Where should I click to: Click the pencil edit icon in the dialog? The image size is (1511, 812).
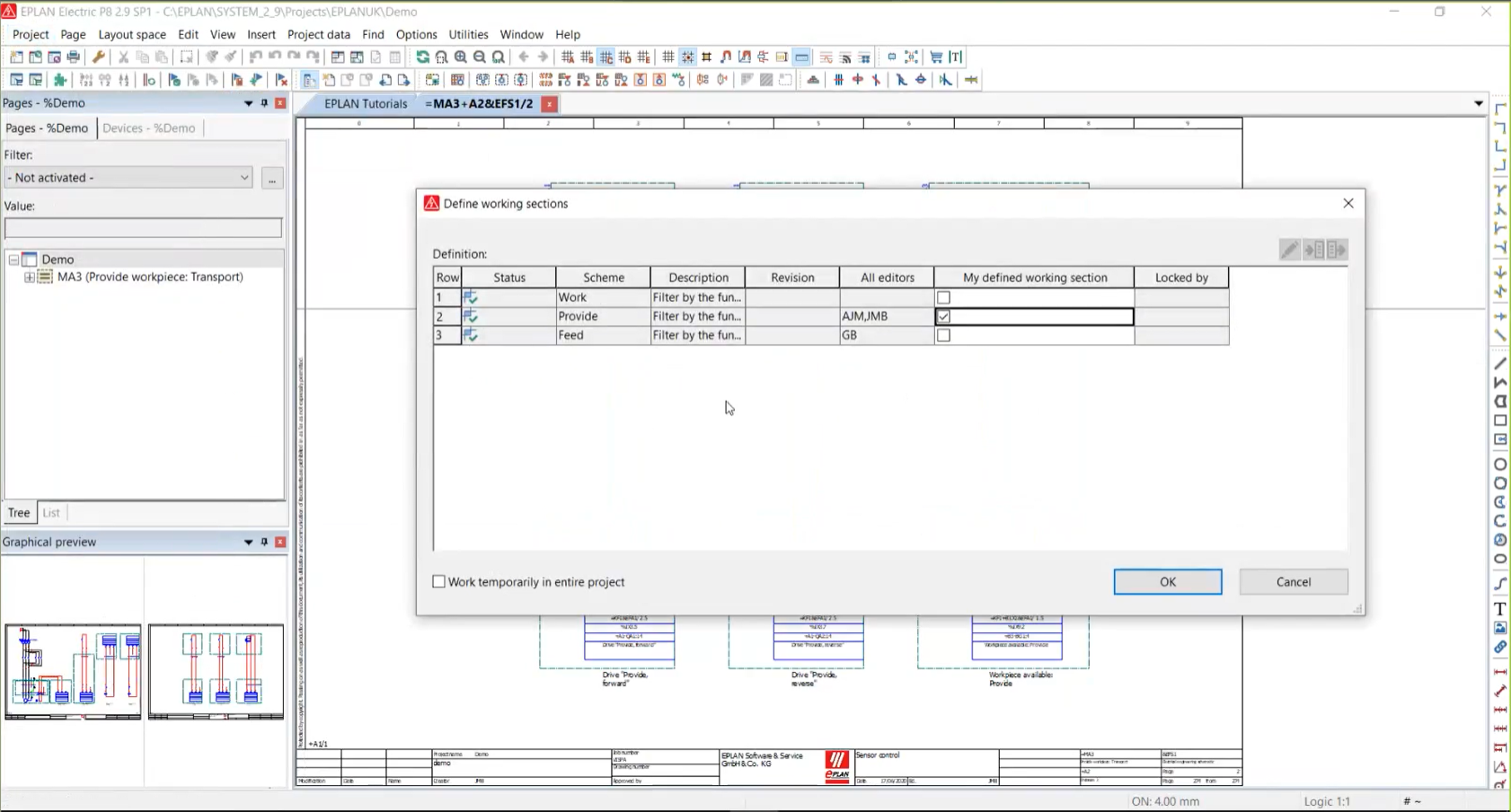tap(1289, 249)
